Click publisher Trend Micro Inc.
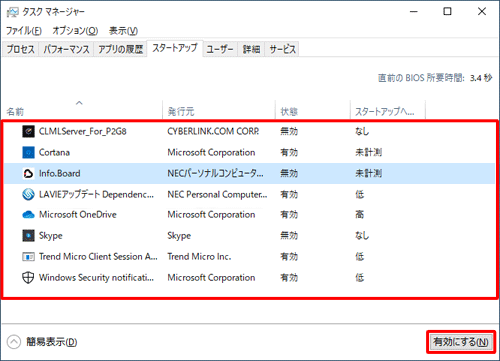Viewport: 500px width, 361px height. click(x=199, y=257)
